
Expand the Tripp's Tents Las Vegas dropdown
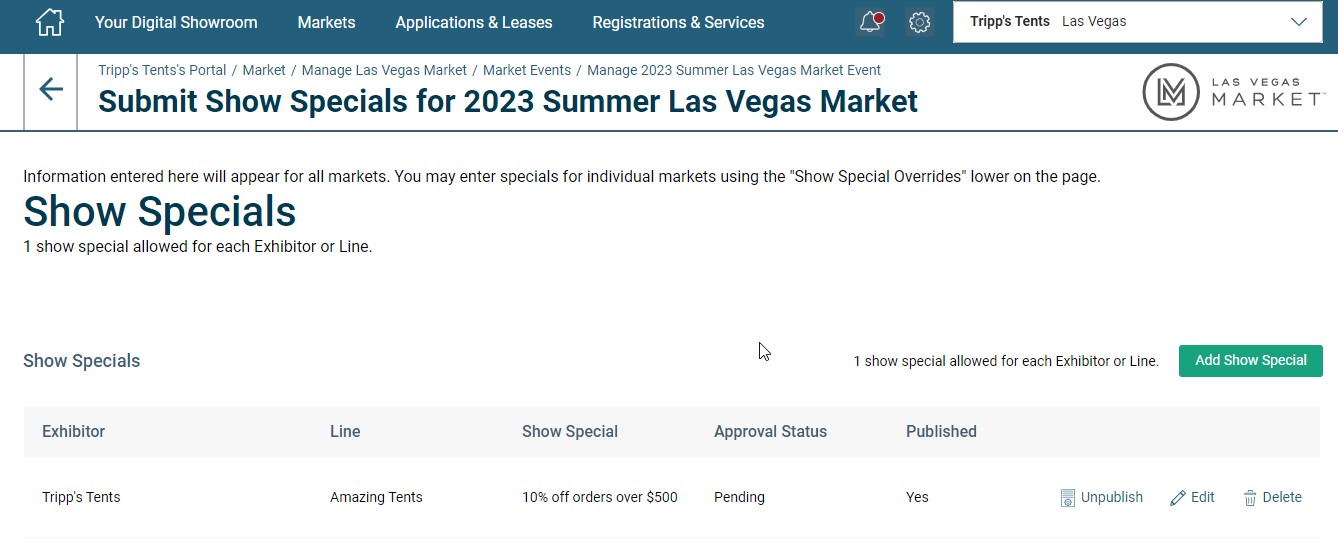1137,22
